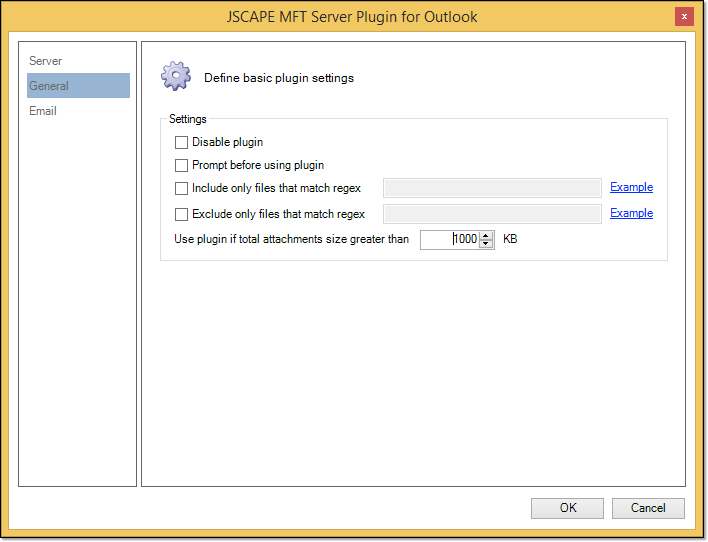Confirm settings with OK button
The height and width of the screenshot is (542, 708).
coord(567,508)
